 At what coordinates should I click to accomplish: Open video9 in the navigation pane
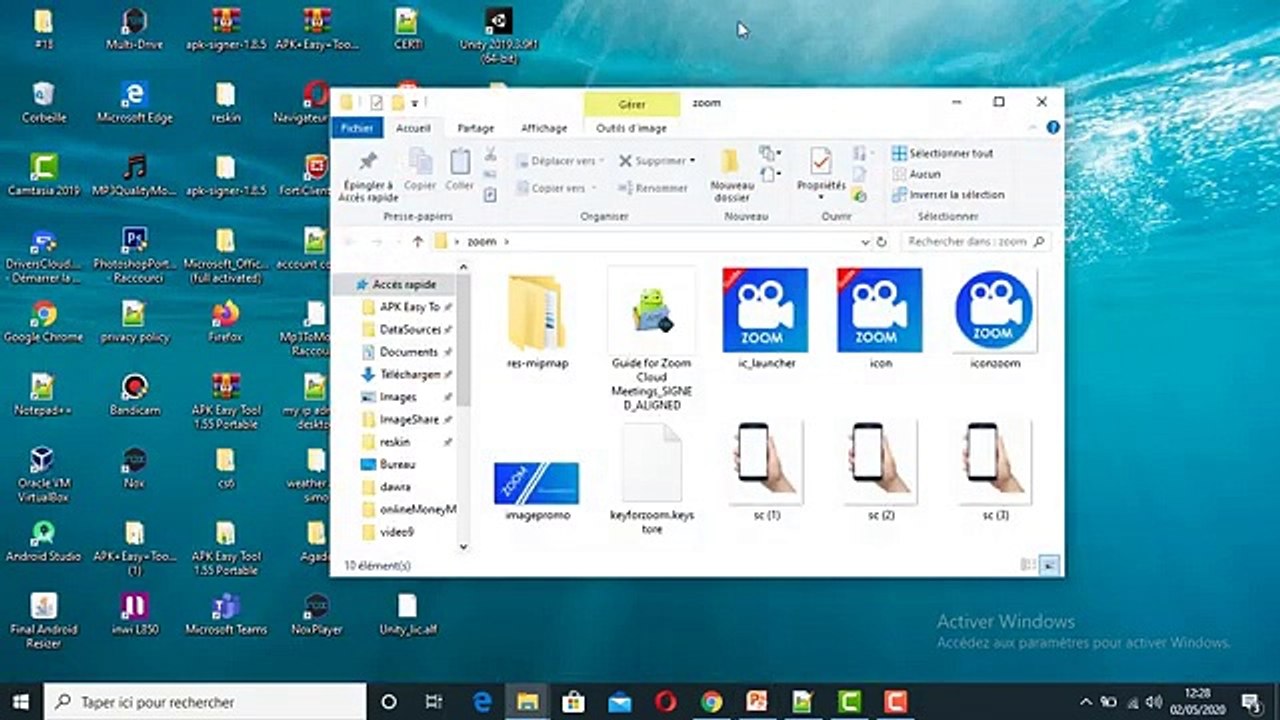coord(388,532)
